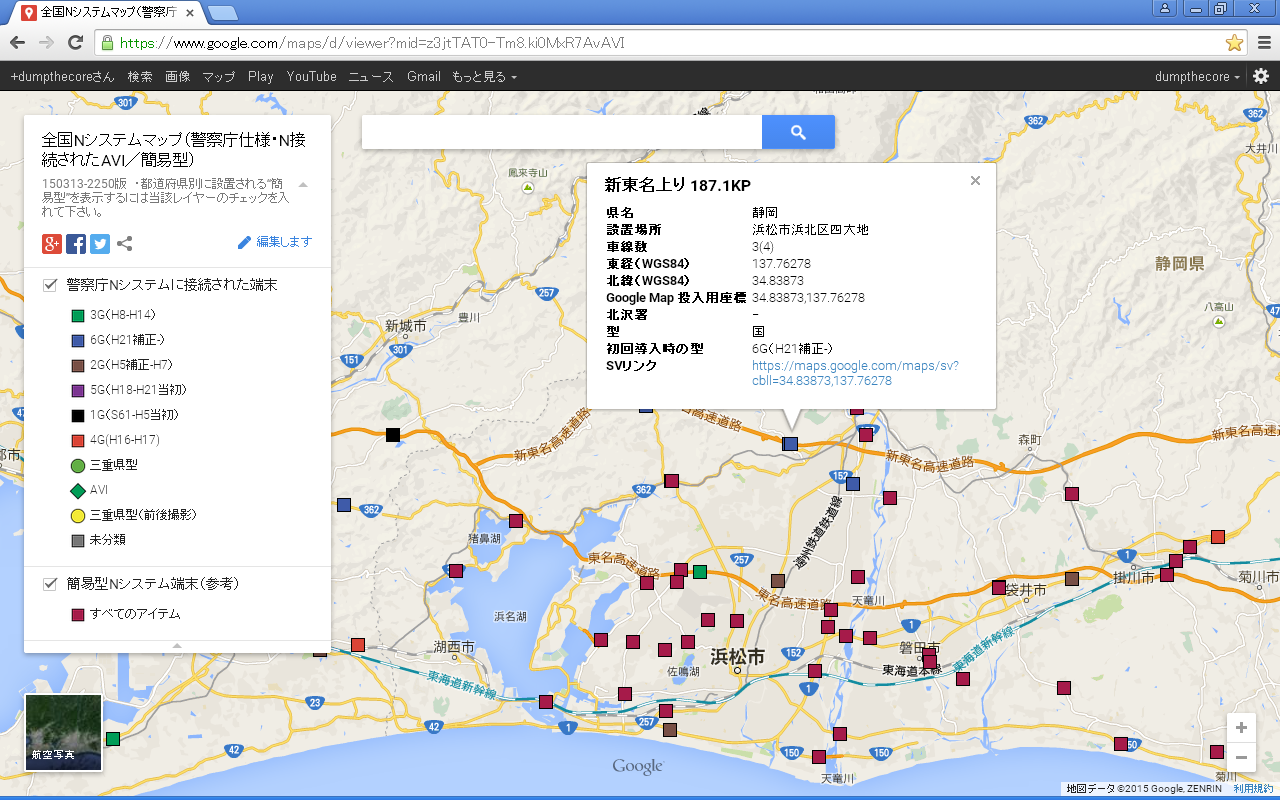This screenshot has height=800, width=1280.
Task: Open Gmail in Google bar
Action: click(424, 76)
